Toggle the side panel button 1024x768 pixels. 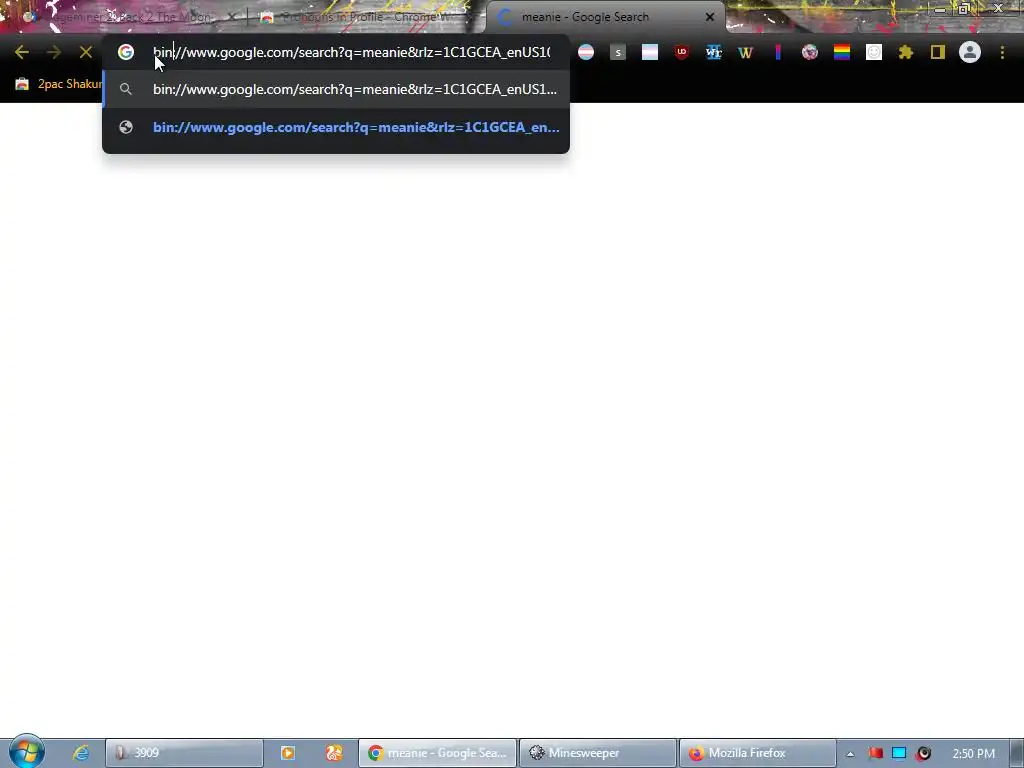click(938, 52)
